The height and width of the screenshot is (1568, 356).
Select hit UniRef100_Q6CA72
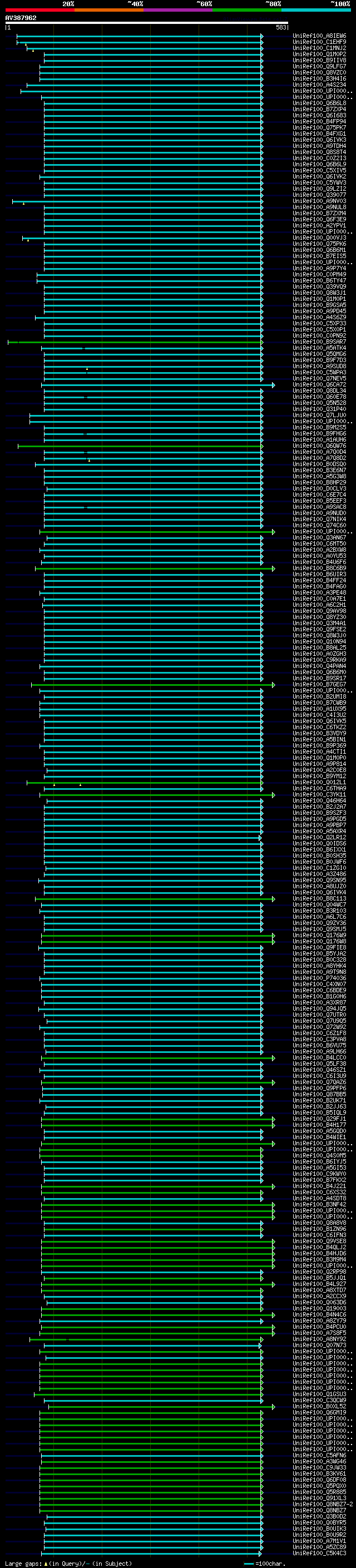coord(319,385)
